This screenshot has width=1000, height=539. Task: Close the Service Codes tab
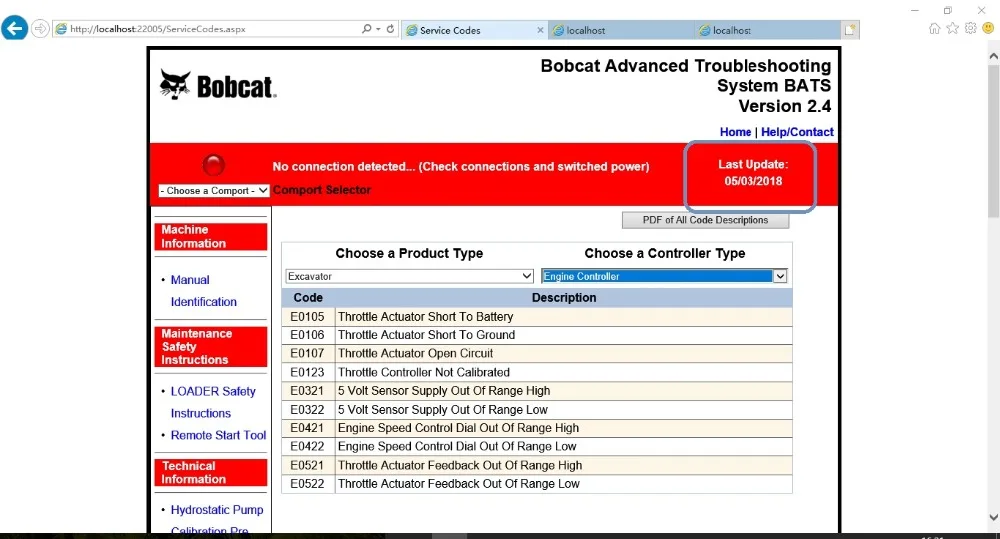pyautogui.click(x=540, y=30)
